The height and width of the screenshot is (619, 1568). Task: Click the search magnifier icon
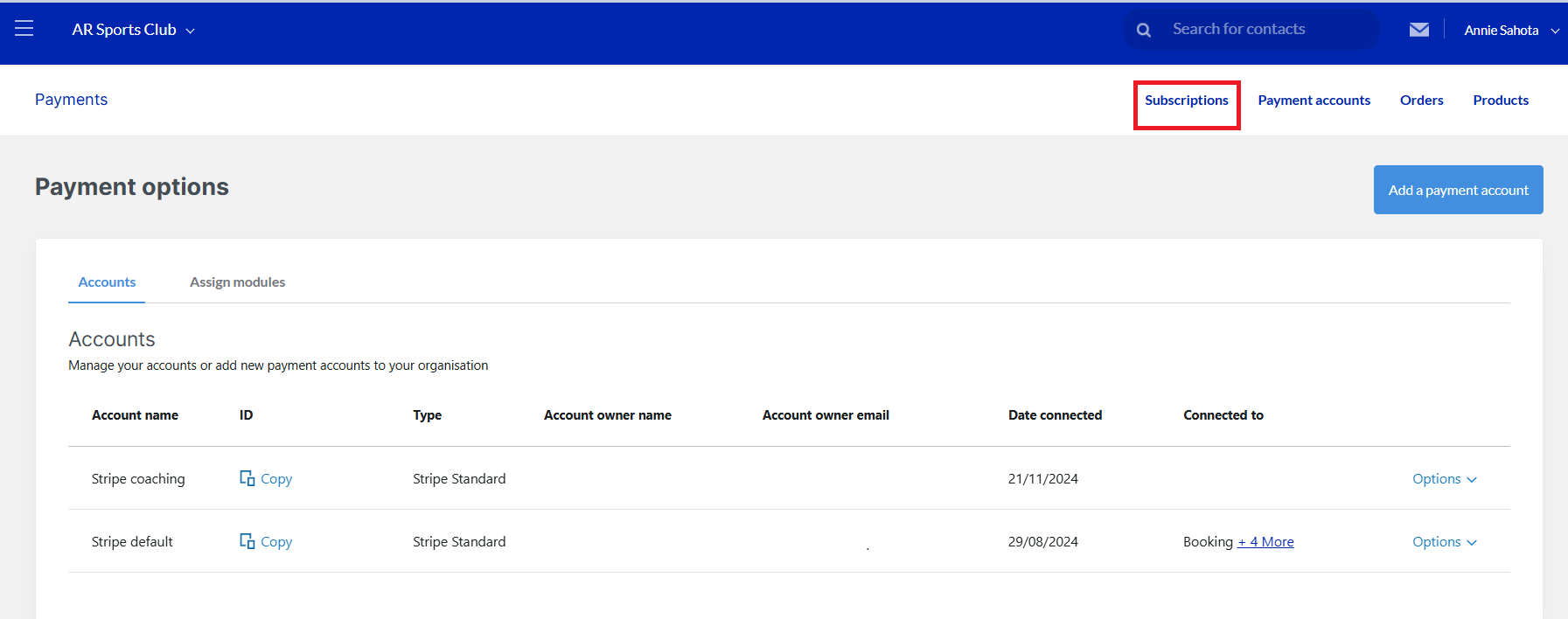[x=1143, y=30]
